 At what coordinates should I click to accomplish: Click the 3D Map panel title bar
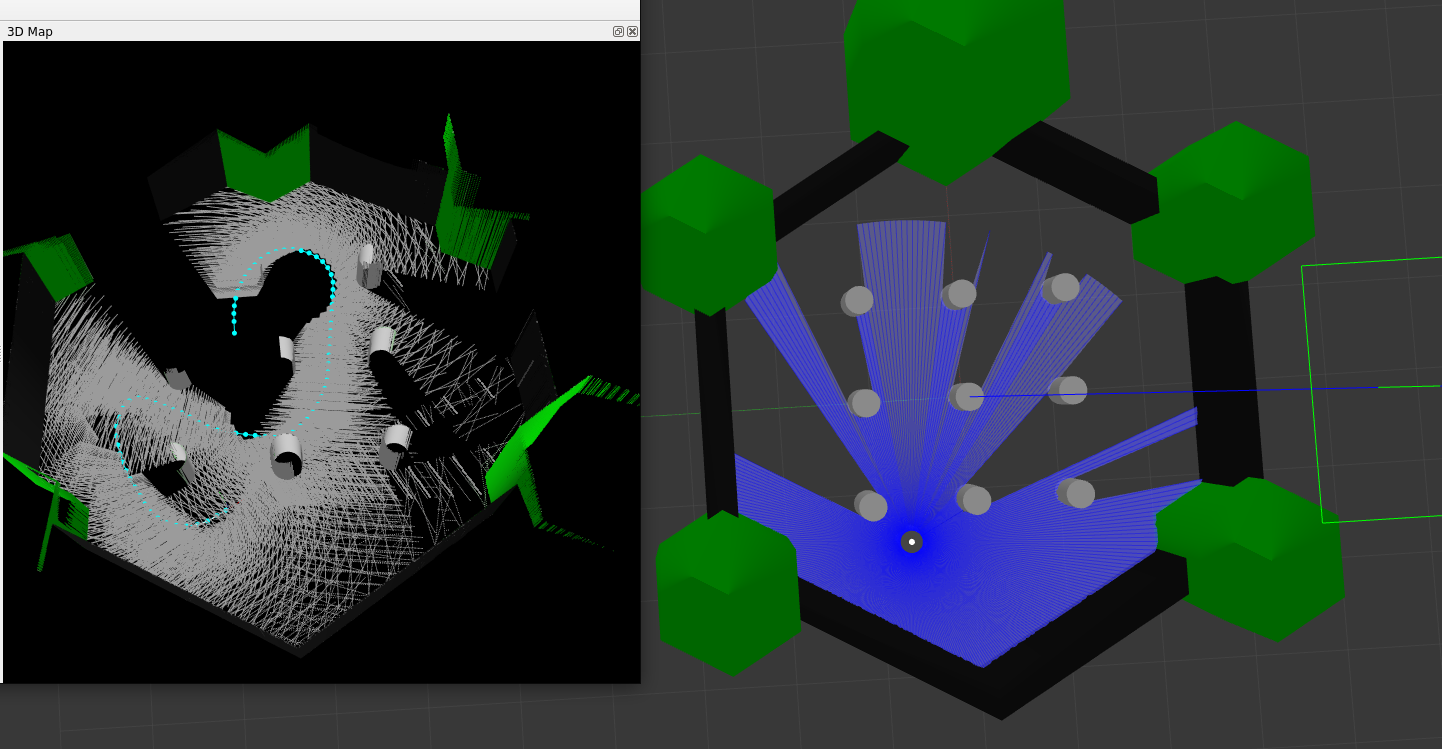coord(300,32)
